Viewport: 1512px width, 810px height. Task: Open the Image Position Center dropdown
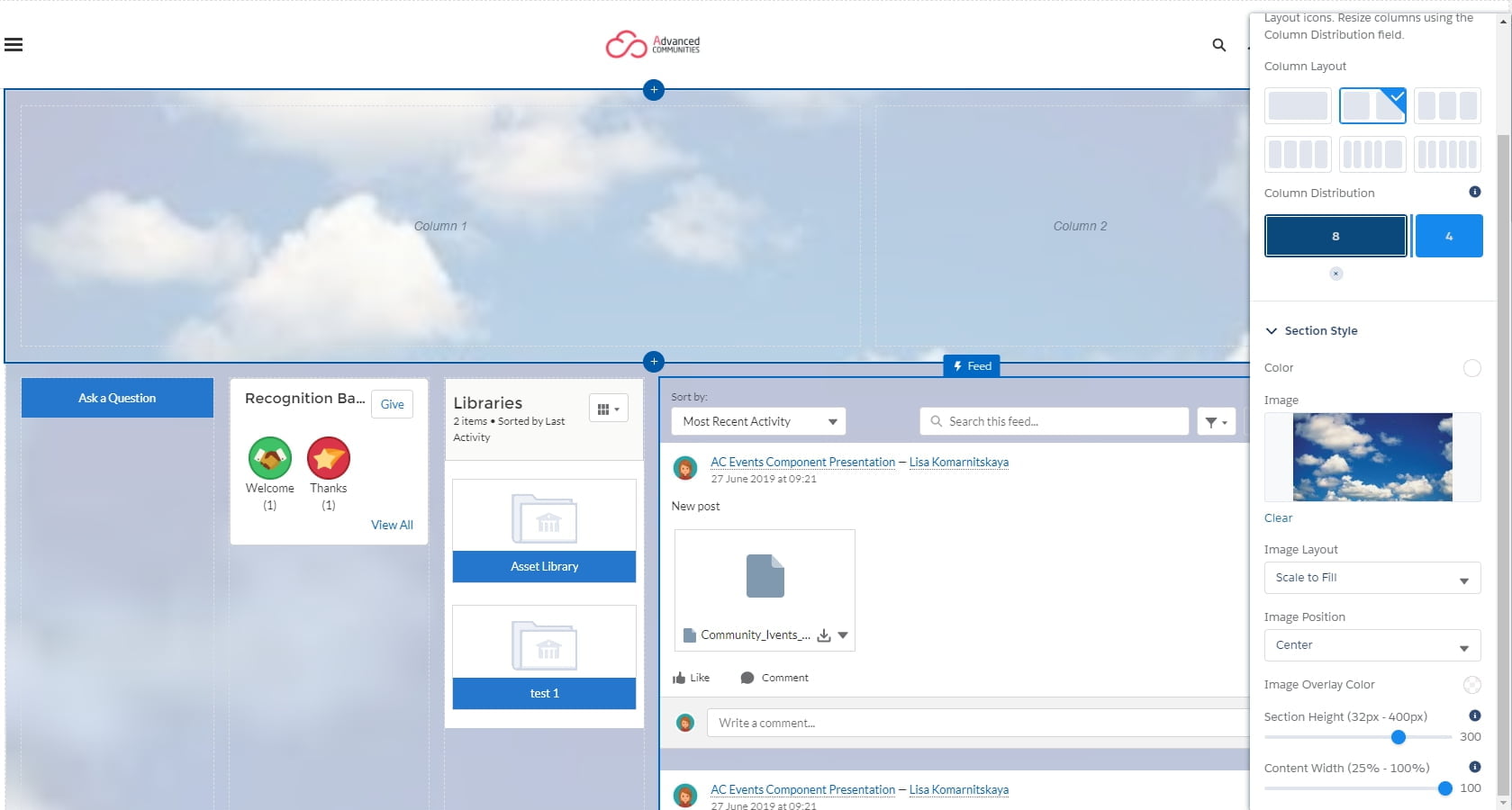(1371, 645)
